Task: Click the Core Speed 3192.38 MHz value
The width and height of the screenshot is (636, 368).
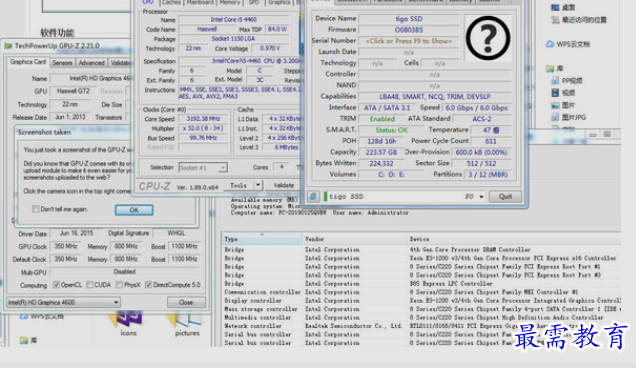Action: point(203,119)
